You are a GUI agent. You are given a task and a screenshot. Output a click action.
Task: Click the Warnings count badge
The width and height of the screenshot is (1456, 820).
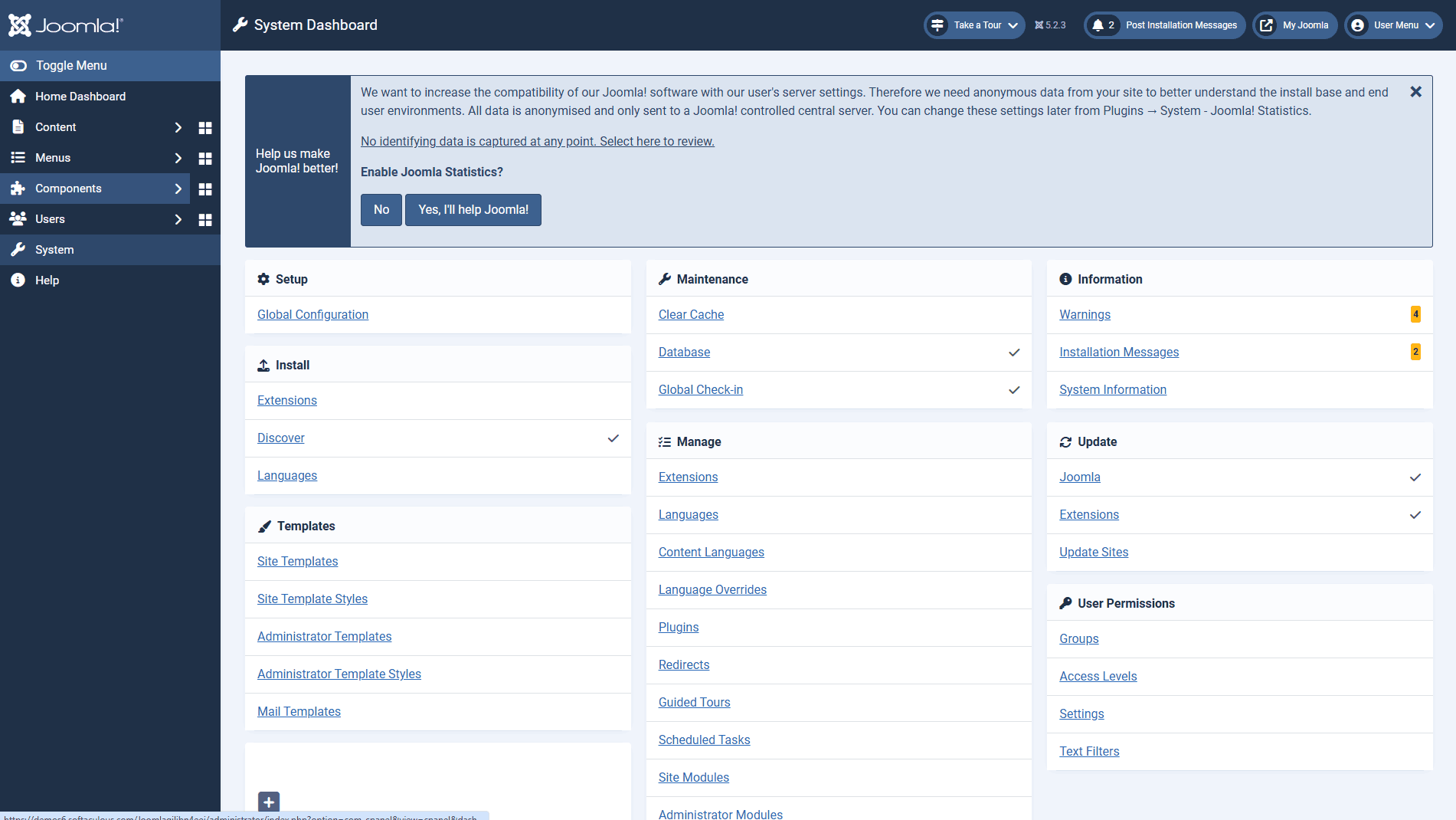click(x=1415, y=314)
